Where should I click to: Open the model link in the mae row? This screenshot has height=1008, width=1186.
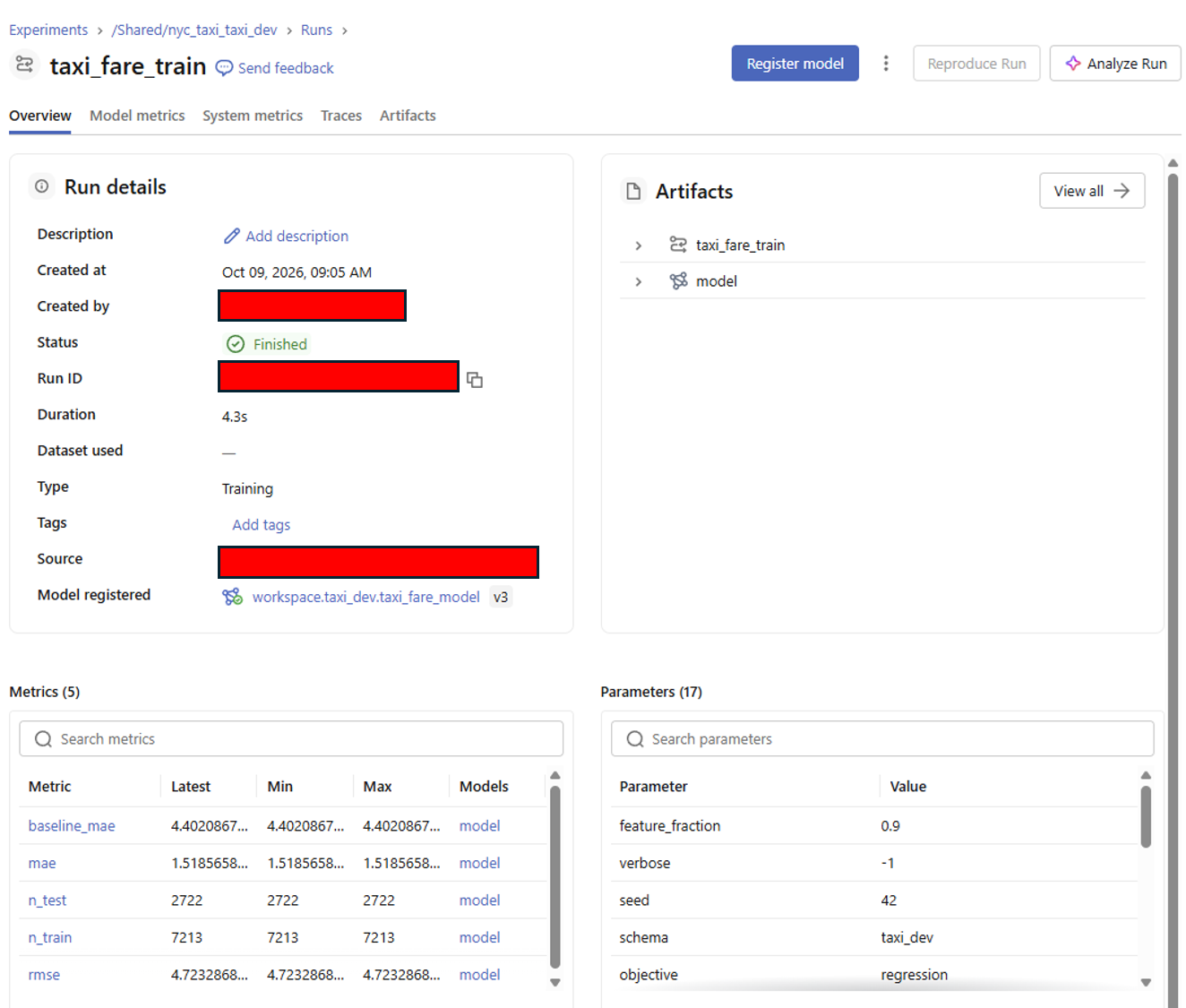click(479, 863)
